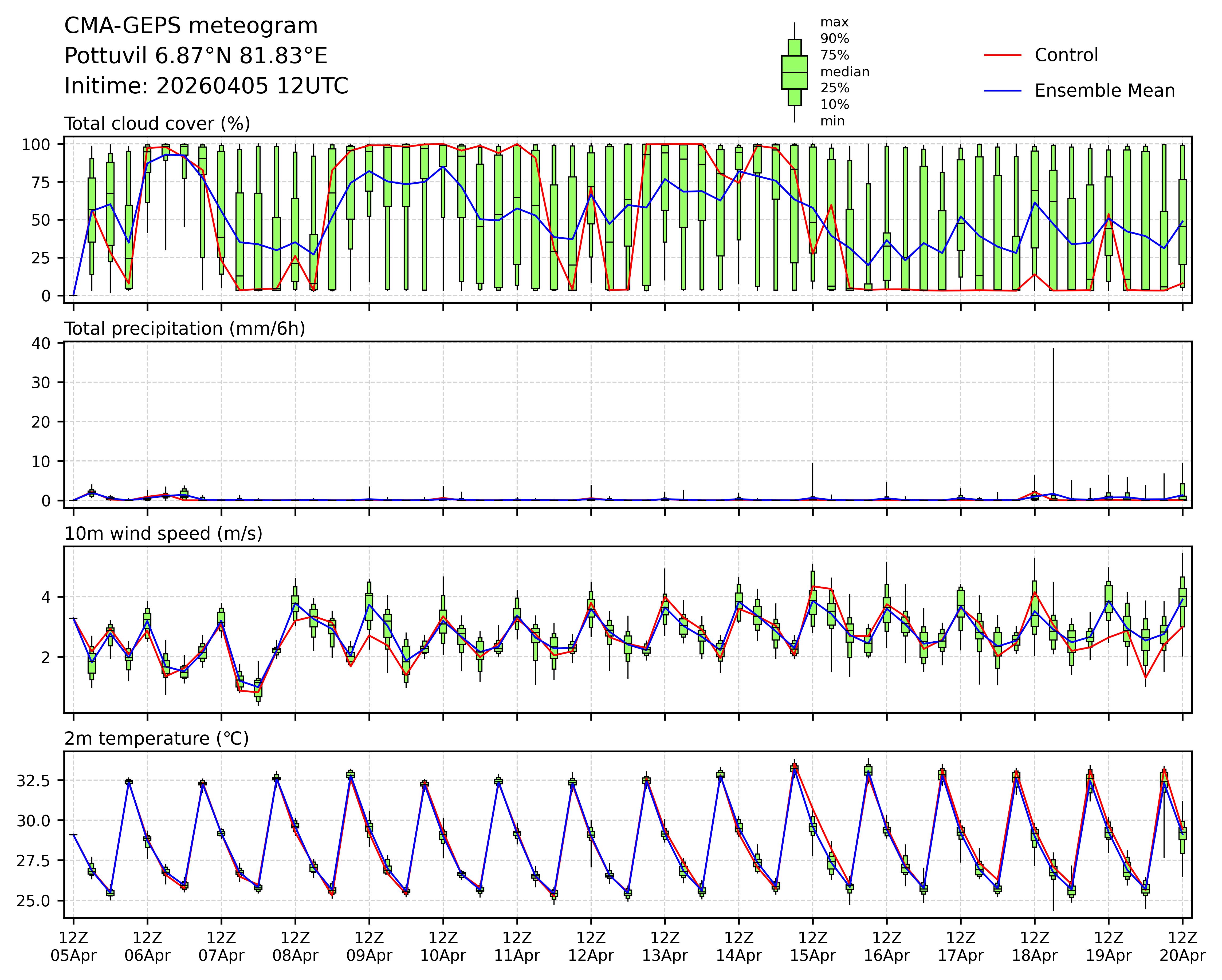The height and width of the screenshot is (980, 1222).
Task: Click the 'CMA-GEPS meteogram' title text
Action: (x=191, y=26)
